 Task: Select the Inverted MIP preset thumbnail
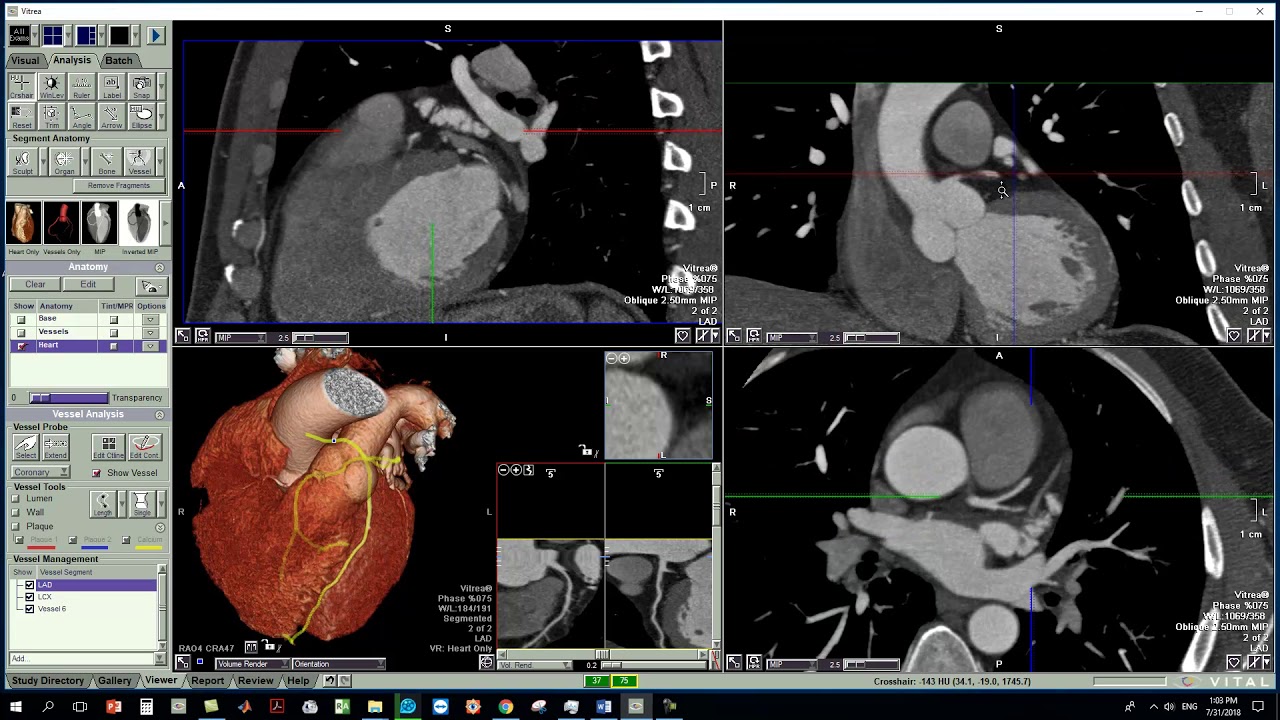pyautogui.click(x=139, y=224)
